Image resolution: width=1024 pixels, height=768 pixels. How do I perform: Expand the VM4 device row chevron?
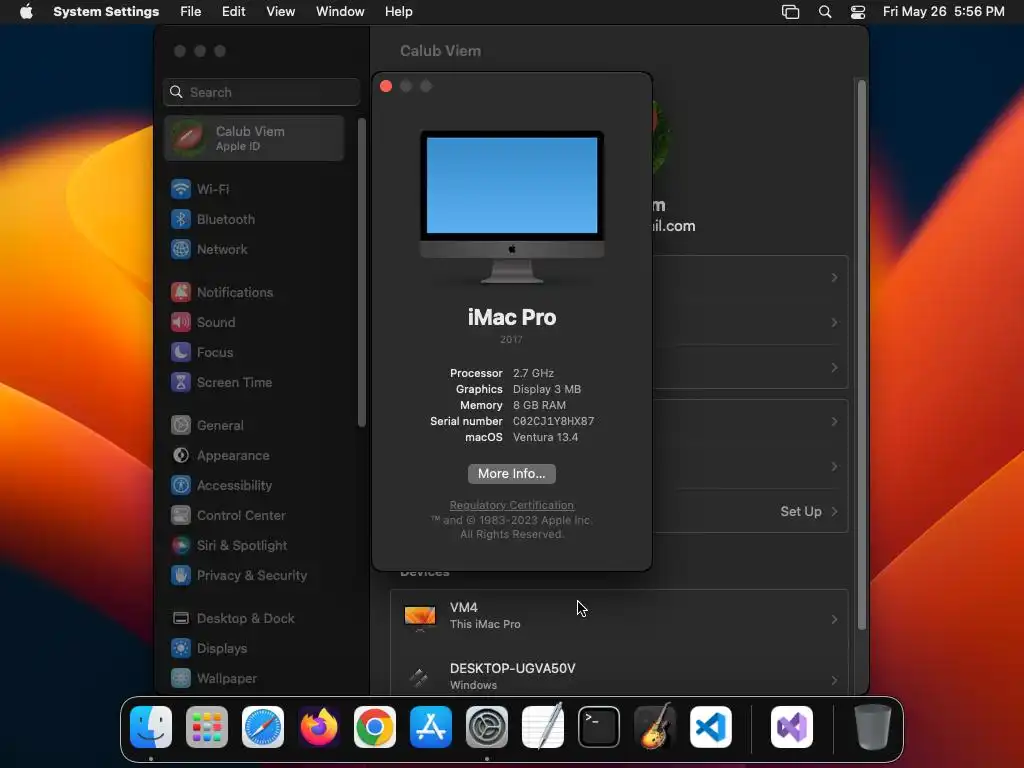tap(834, 619)
